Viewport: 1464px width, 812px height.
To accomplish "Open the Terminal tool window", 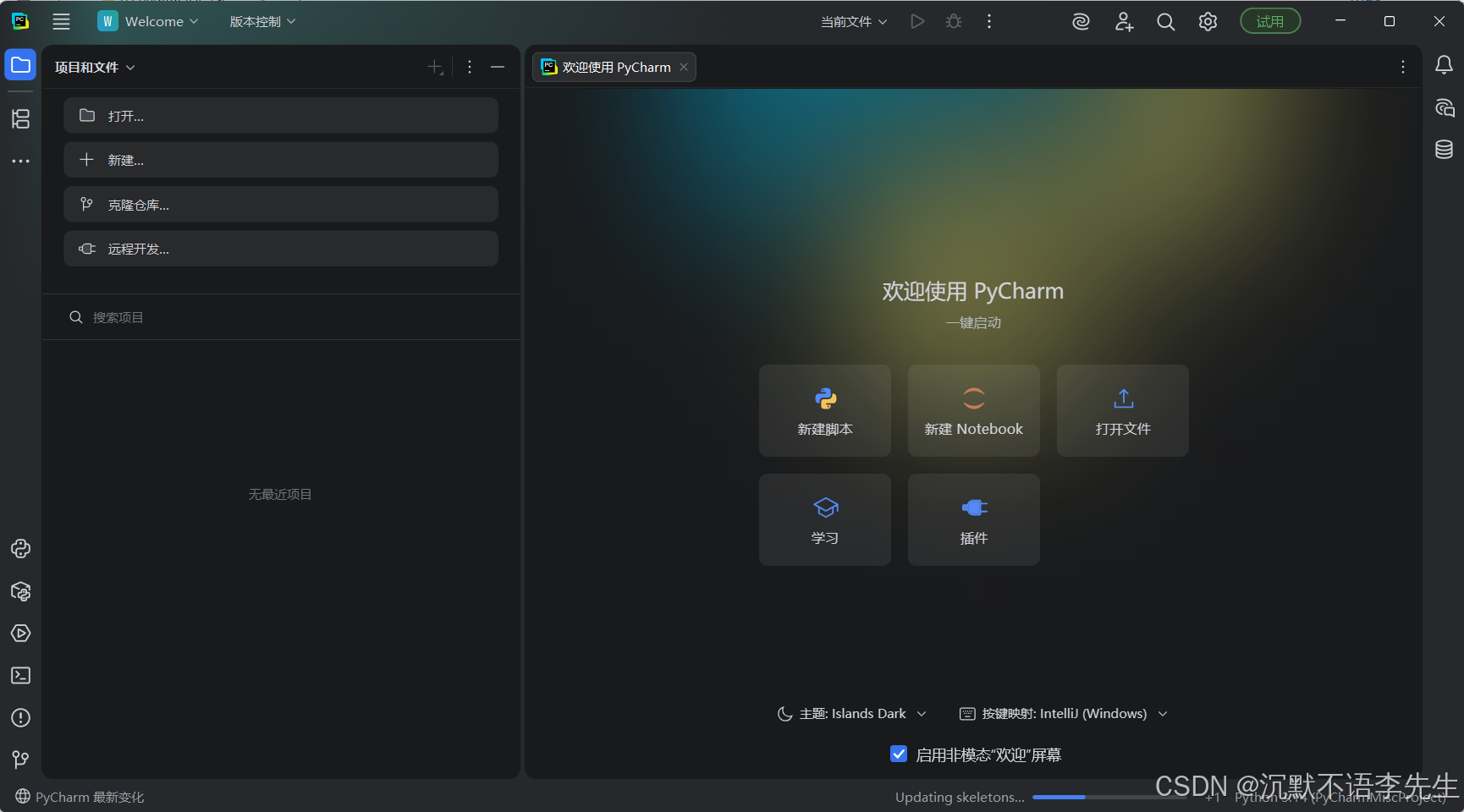I will tap(20, 676).
